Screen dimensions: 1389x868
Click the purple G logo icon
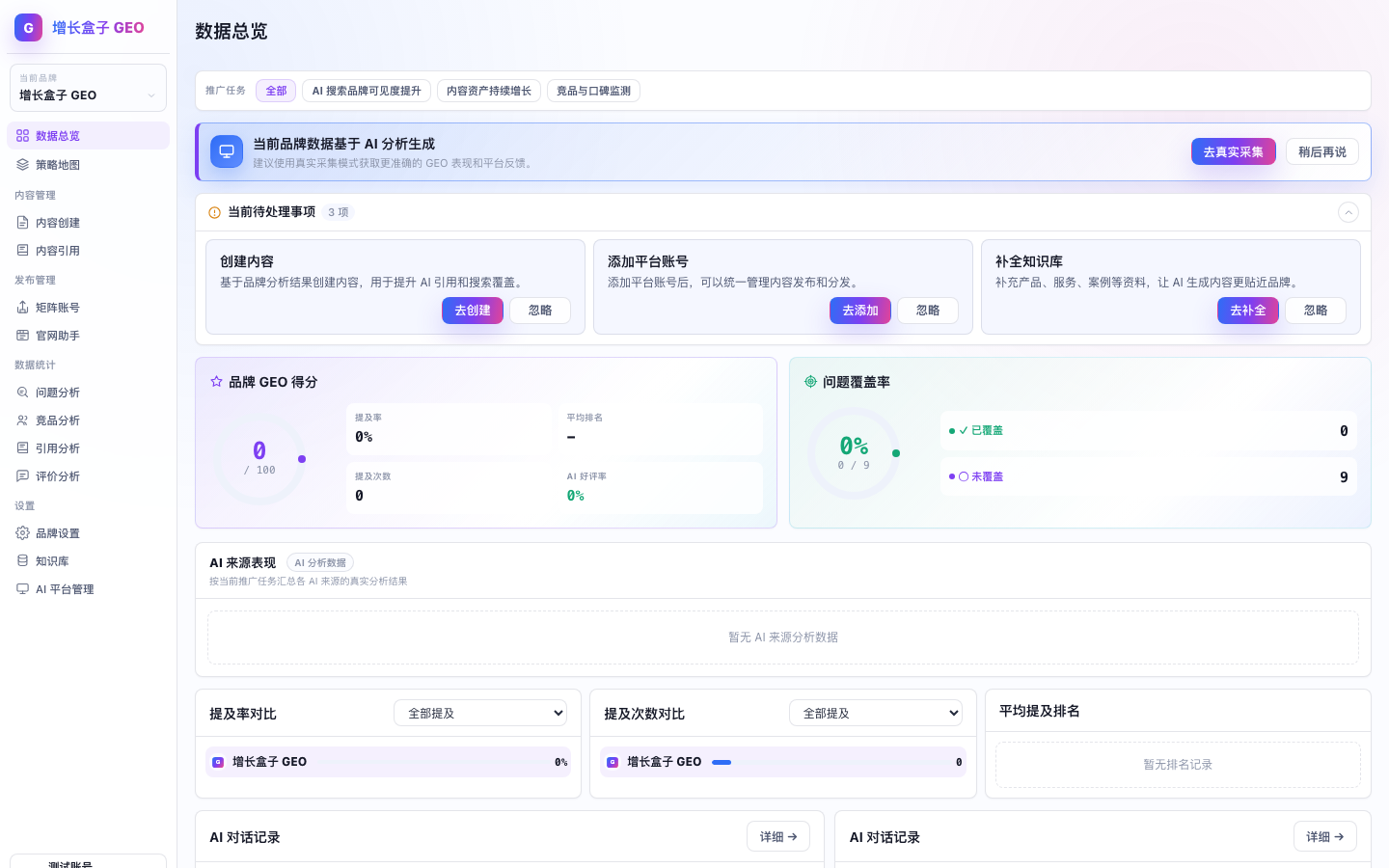coord(28,27)
